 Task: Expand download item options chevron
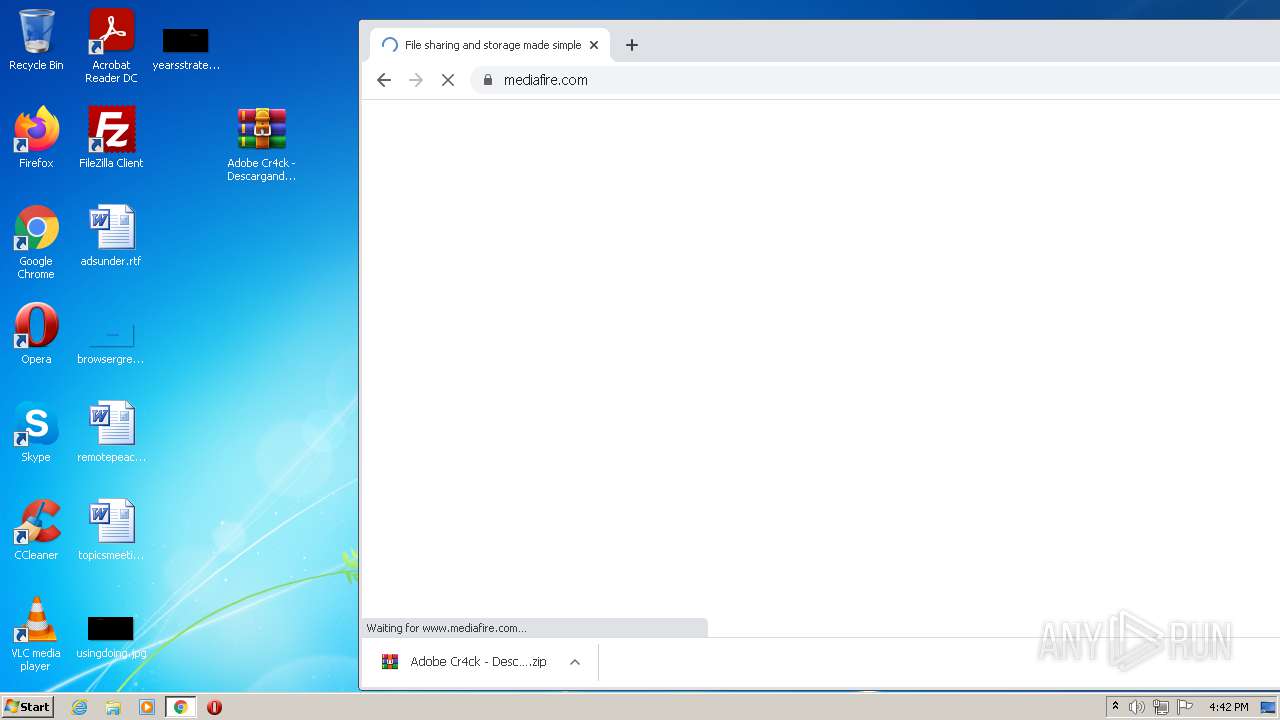575,662
